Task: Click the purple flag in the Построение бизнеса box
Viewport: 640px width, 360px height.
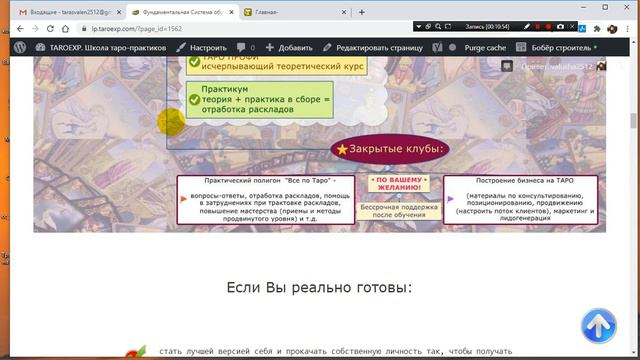Action: pos(450,199)
